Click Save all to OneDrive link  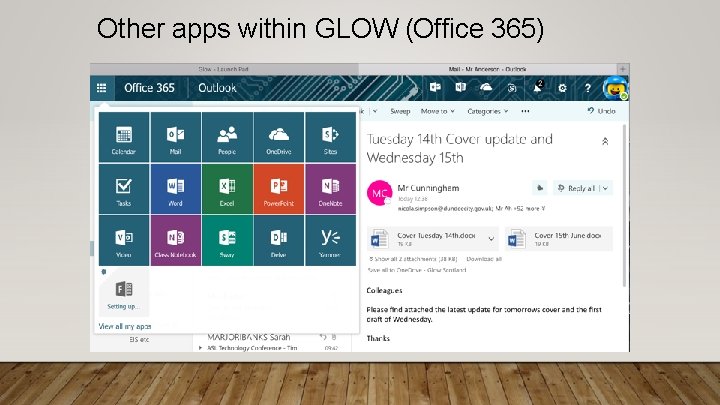click(x=417, y=270)
